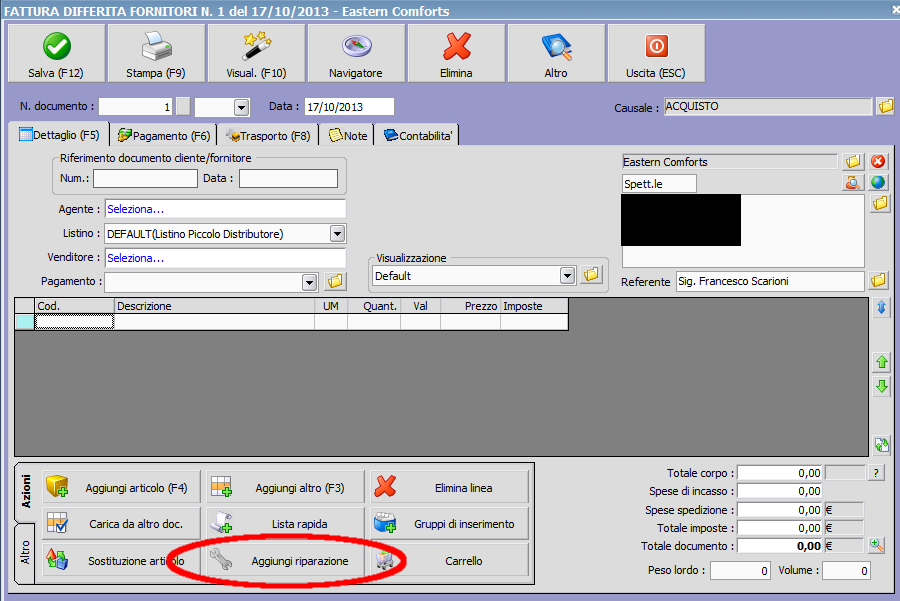The height and width of the screenshot is (601, 900).
Task: Save the document with Salva (F12)
Action: 56,53
